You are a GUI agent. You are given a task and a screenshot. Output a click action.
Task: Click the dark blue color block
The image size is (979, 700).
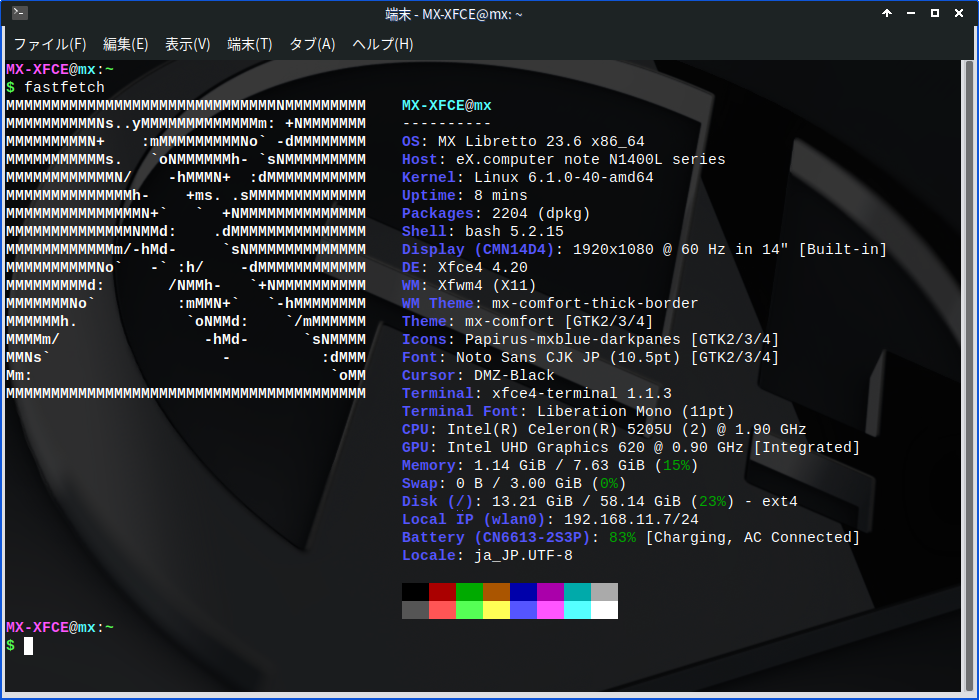click(x=523, y=592)
